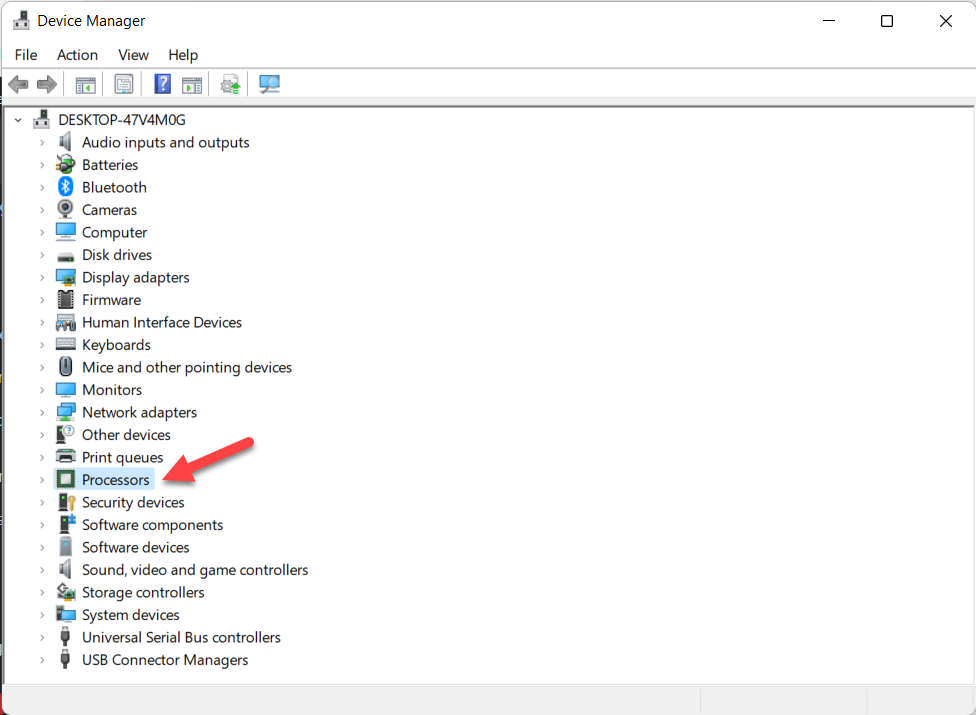The image size is (976, 715).
Task: Click the Processors chip icon
Action: pos(66,480)
